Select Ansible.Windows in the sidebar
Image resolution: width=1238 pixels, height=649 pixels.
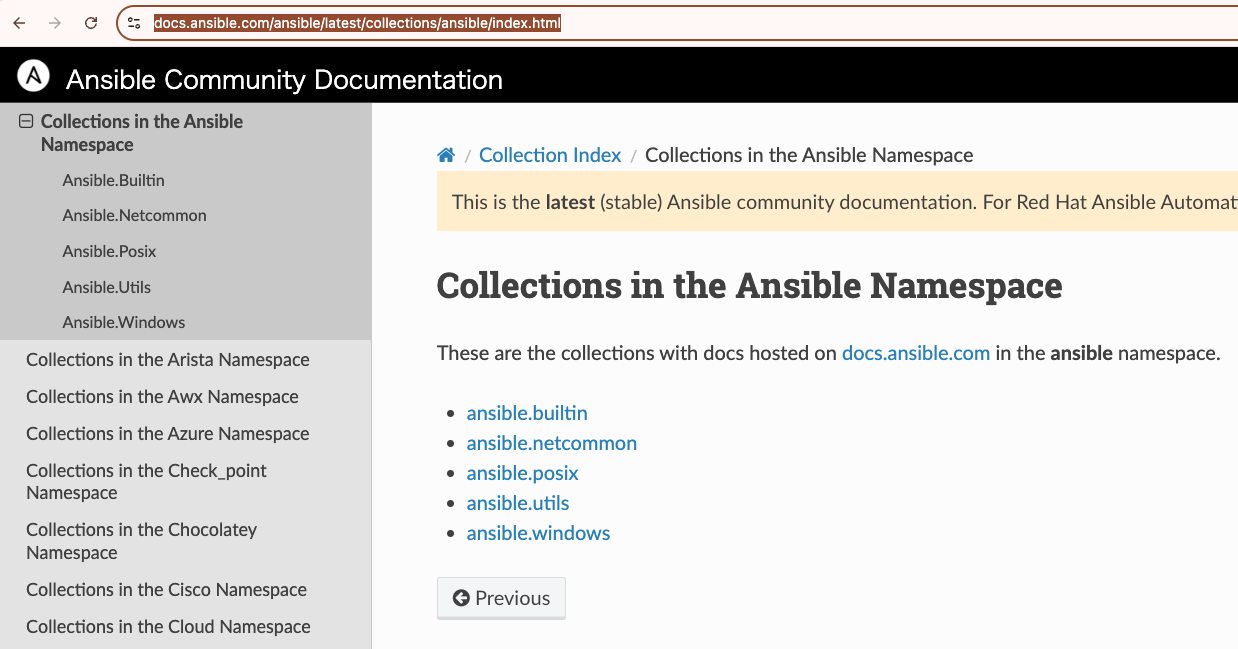click(x=123, y=322)
